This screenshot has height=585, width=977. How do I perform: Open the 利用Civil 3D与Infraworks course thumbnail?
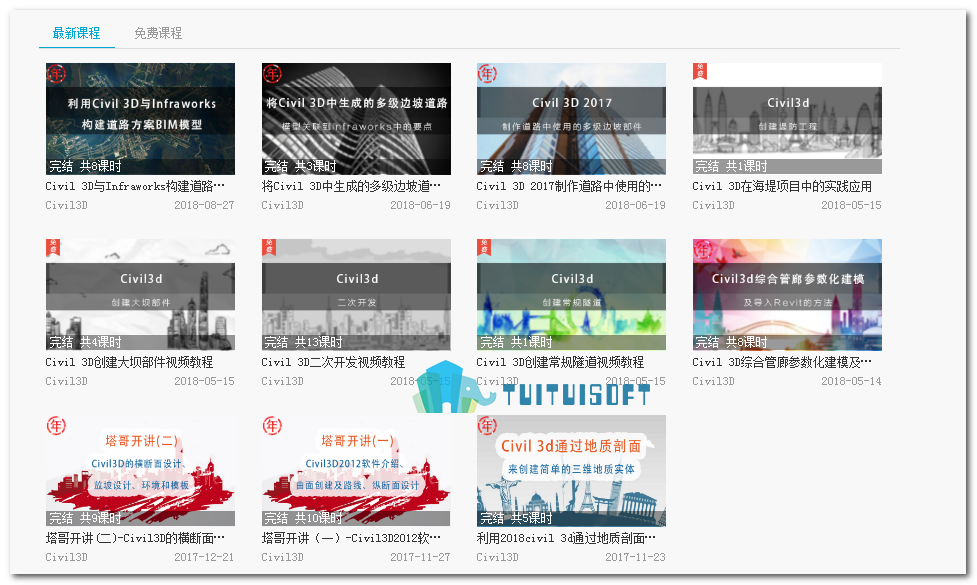(x=140, y=119)
